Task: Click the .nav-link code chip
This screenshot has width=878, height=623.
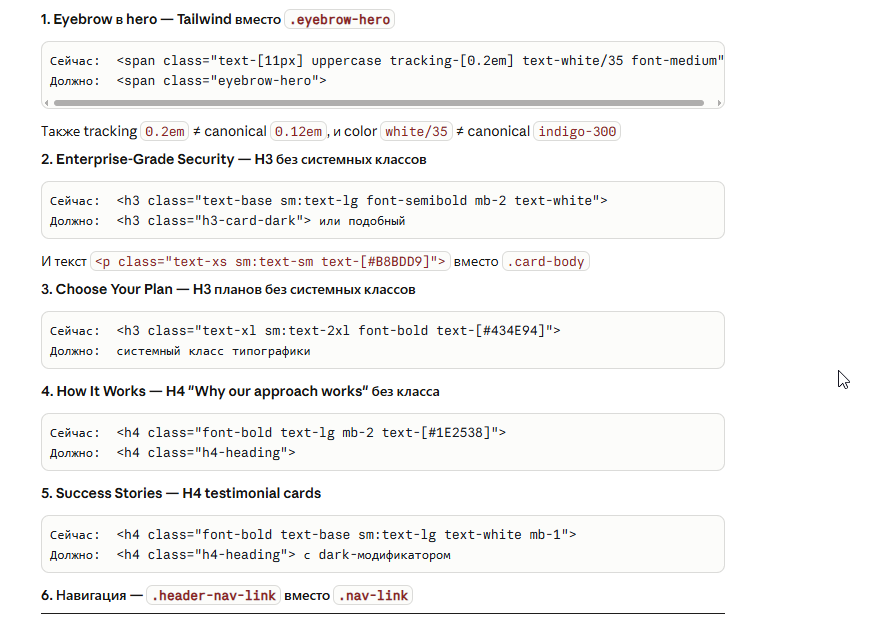Action: [x=374, y=596]
